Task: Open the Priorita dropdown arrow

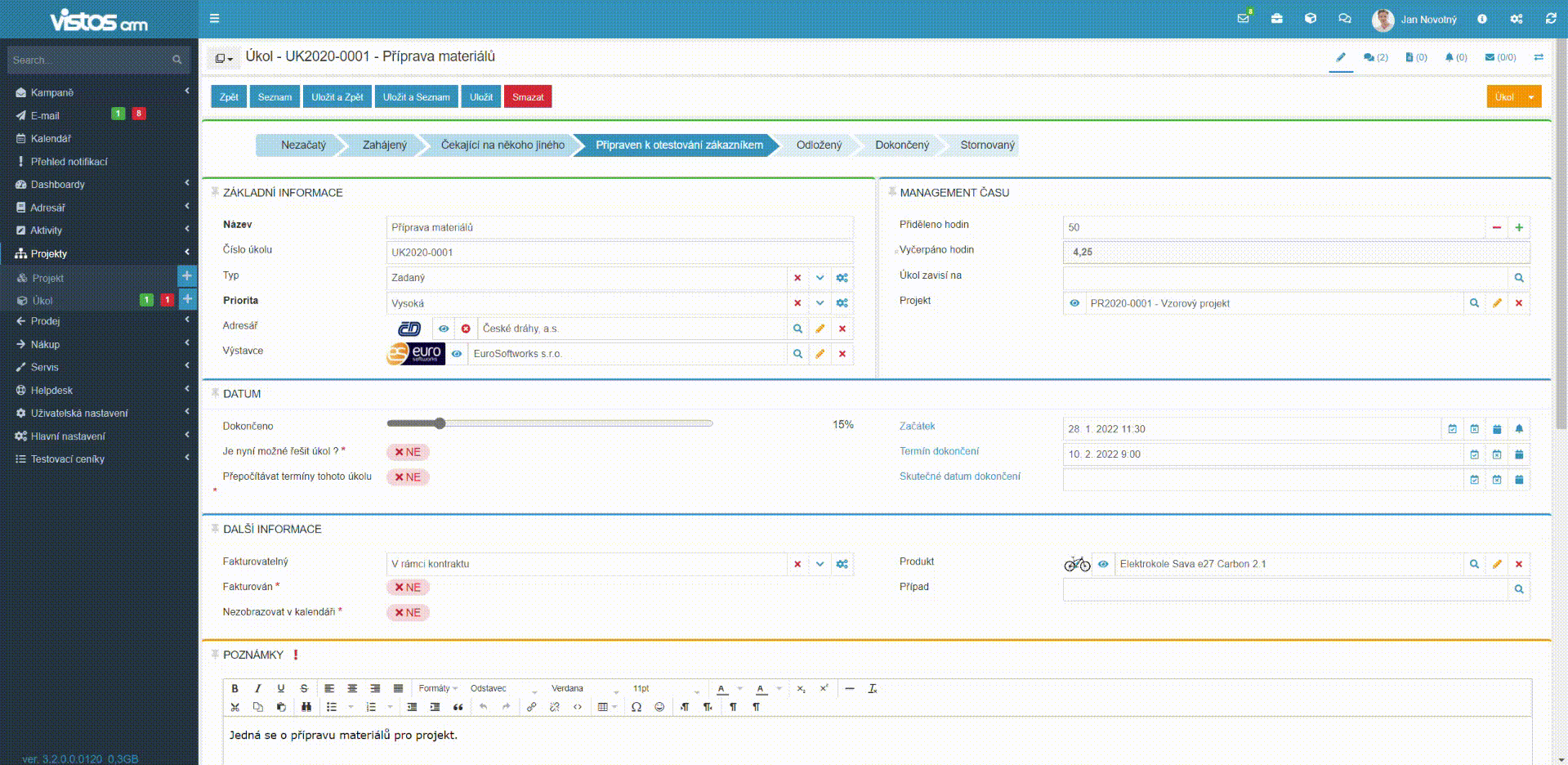Action: pos(820,303)
